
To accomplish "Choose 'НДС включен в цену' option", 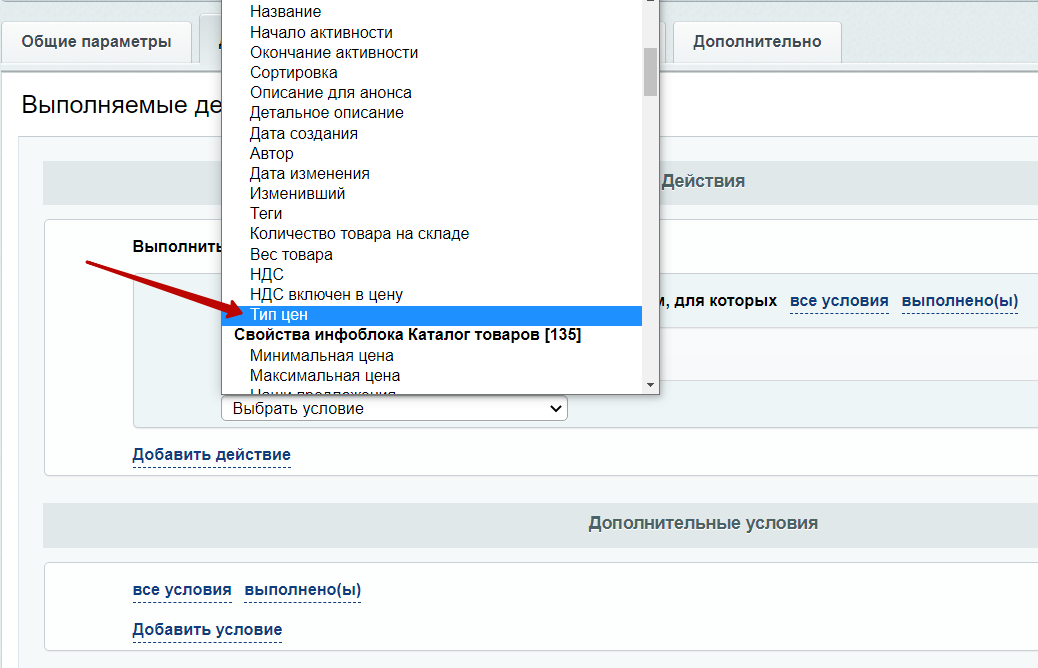I will [432, 295].
